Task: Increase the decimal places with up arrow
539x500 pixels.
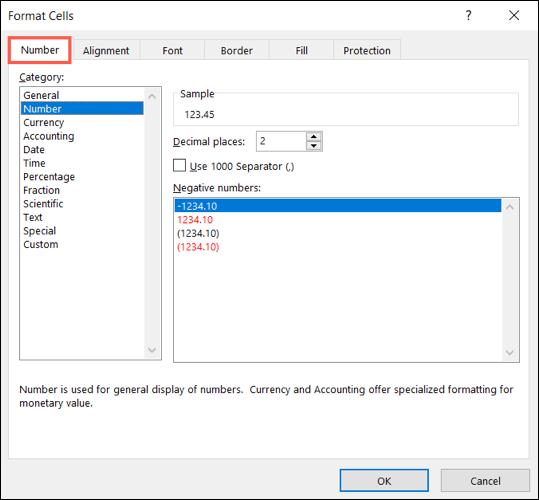Action: (x=314, y=137)
